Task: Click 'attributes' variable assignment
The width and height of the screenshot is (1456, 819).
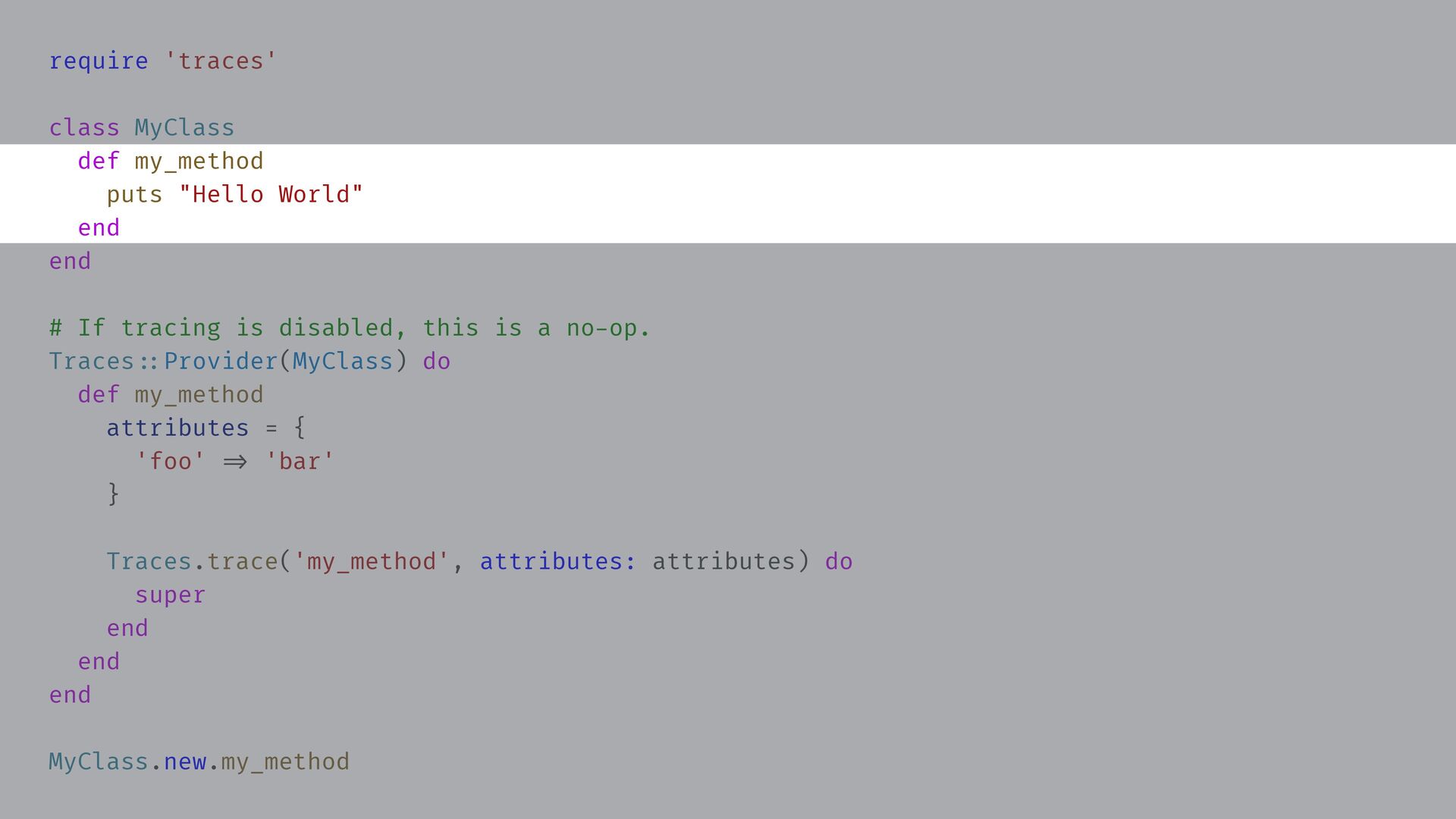Action: coord(177,428)
